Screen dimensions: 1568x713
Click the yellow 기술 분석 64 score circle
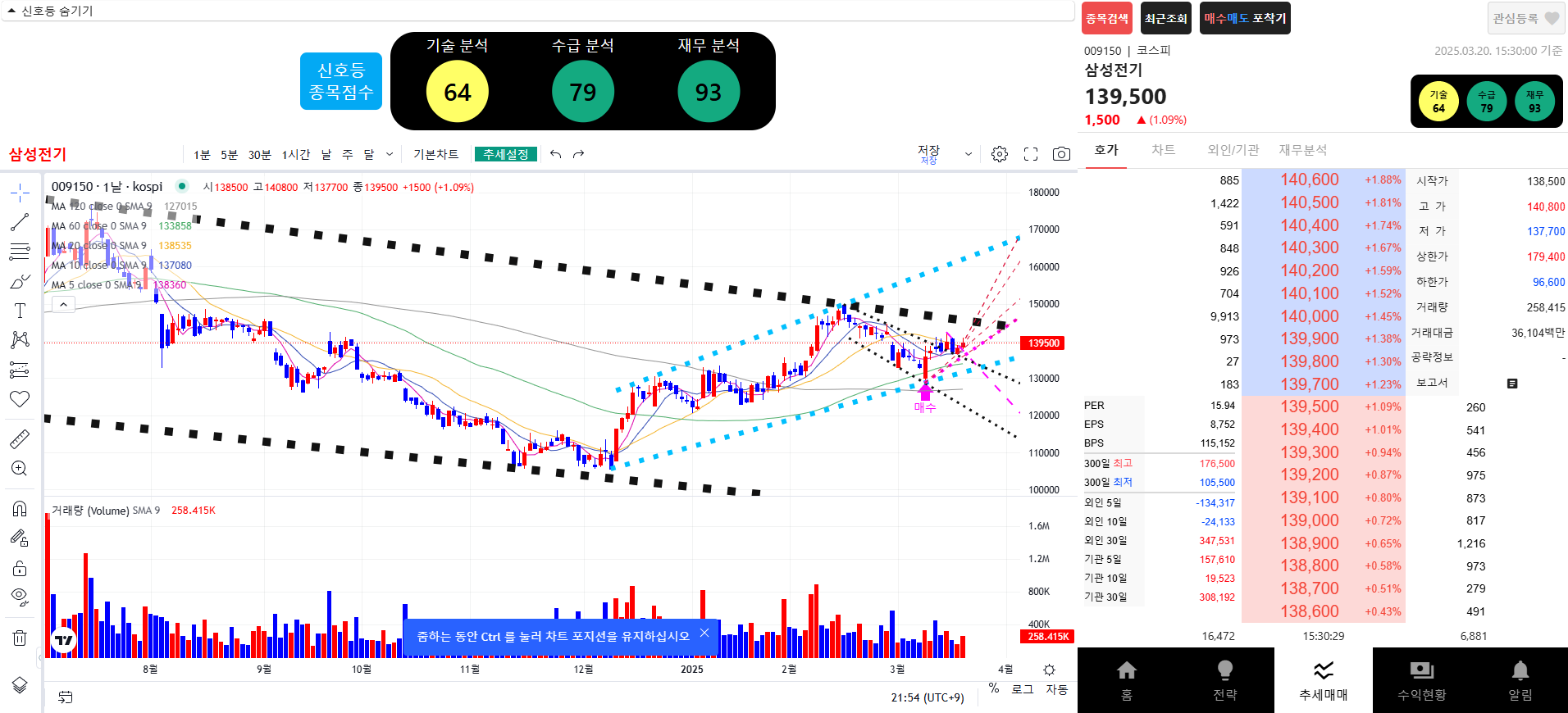458,91
